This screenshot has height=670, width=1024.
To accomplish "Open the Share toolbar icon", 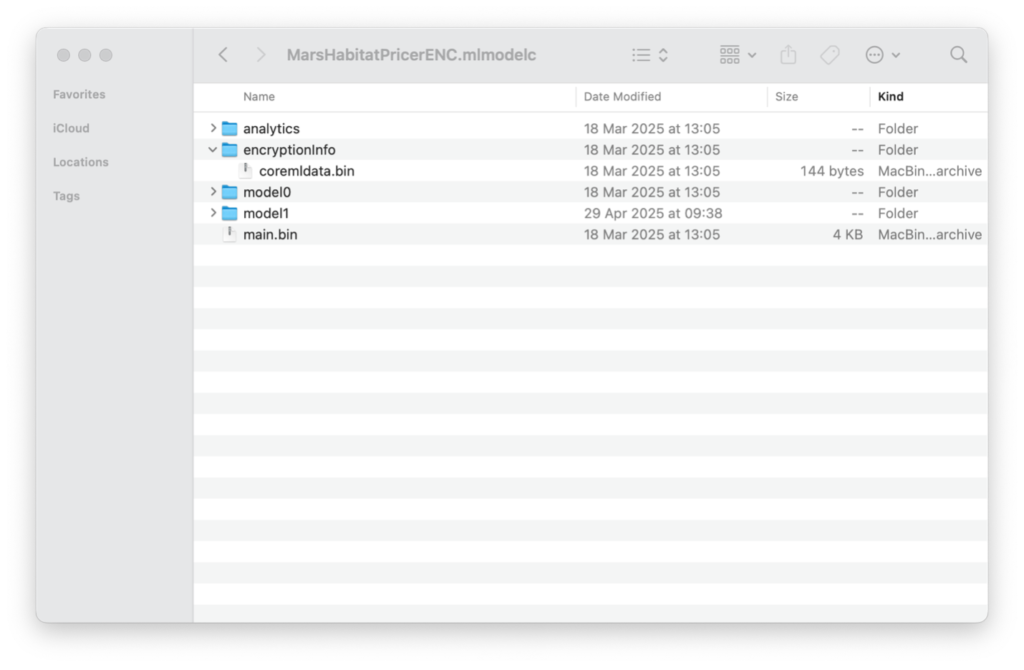I will (x=788, y=55).
